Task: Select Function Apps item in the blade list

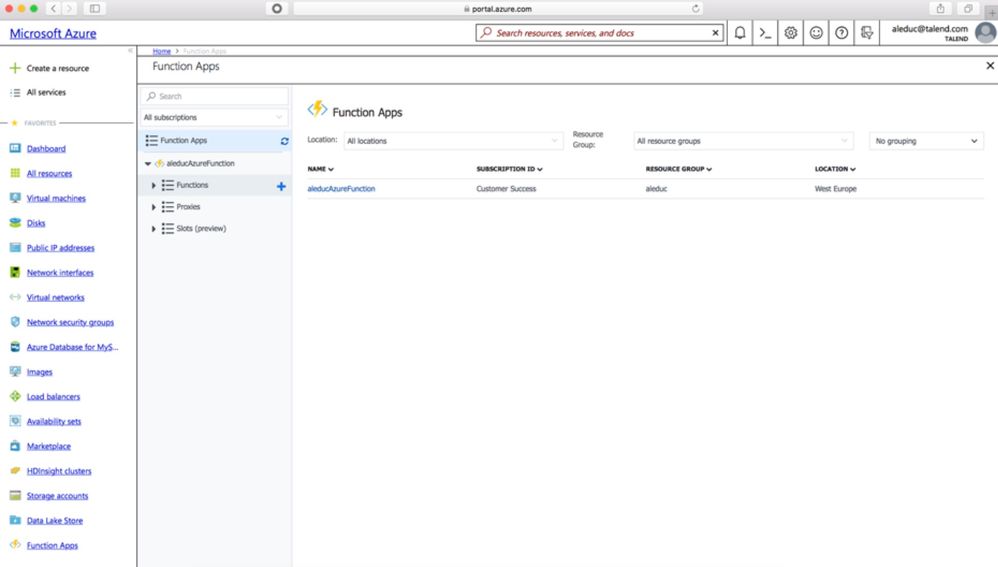Action: tap(214, 141)
